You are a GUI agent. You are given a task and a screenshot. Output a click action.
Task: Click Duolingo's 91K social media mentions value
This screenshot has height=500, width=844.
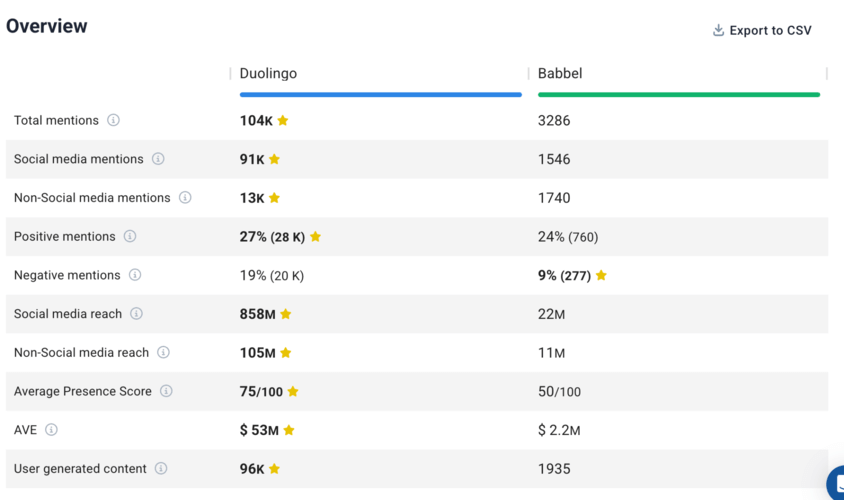coord(252,159)
